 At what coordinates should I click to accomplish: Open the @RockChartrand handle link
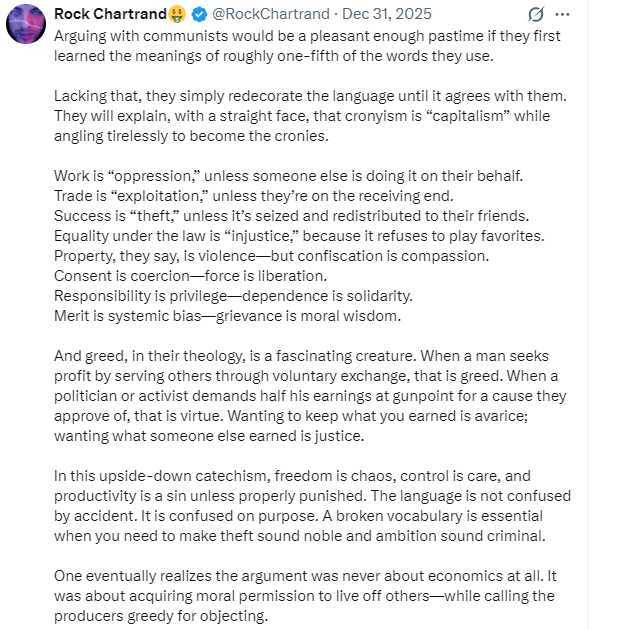click(259, 14)
